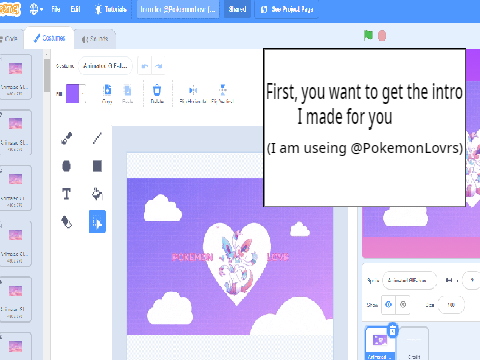Image resolution: width=480 pixels, height=360 pixels.
Task: Click the Paste icon in paint toolbar
Action: click(127, 94)
